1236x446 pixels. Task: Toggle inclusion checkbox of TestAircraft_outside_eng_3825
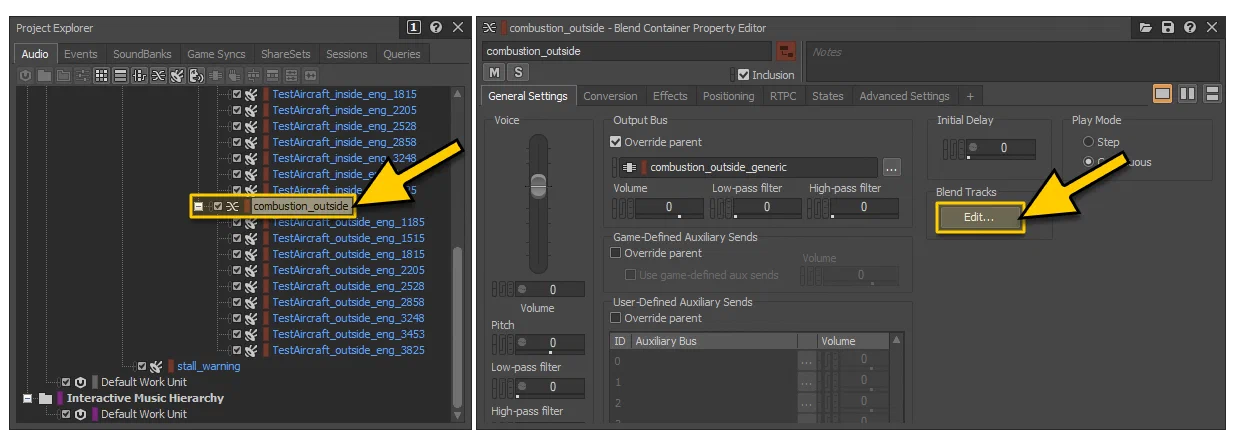(237, 350)
